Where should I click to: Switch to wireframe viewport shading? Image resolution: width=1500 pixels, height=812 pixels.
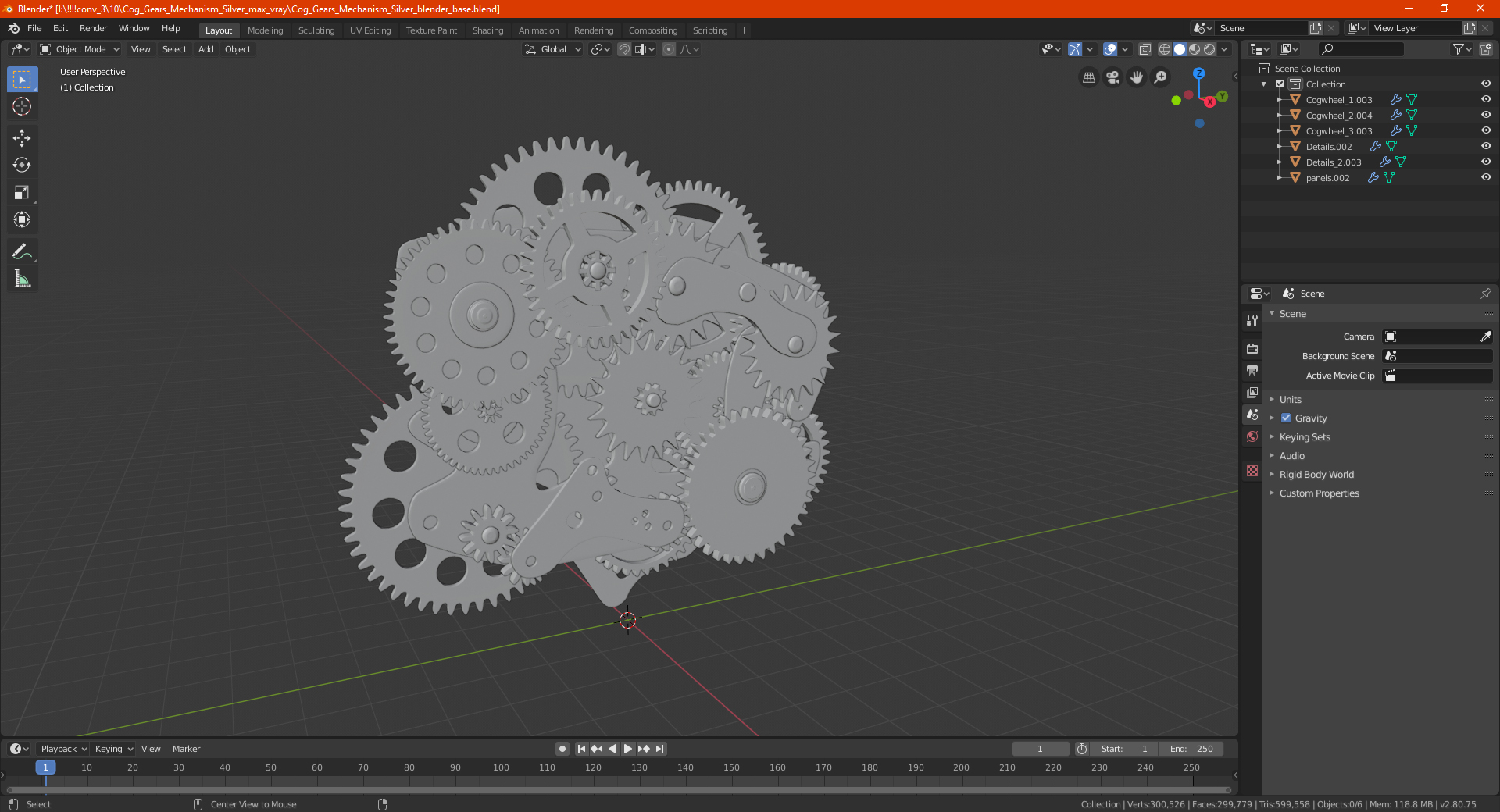click(1164, 49)
